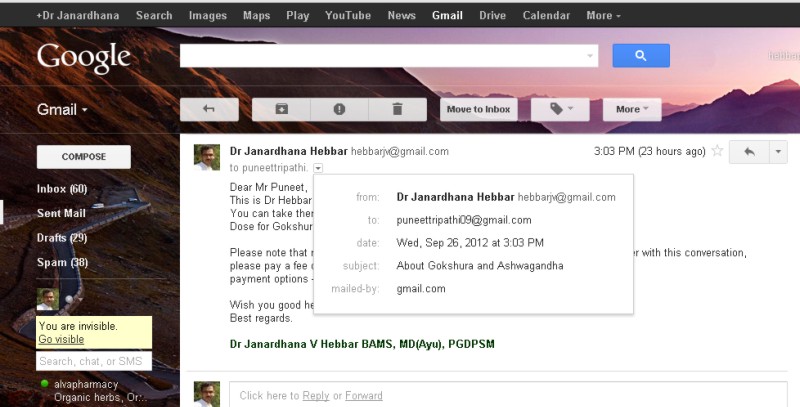The width and height of the screenshot is (800, 407).
Task: Open Calendar in the Google bar
Action: coord(546,15)
